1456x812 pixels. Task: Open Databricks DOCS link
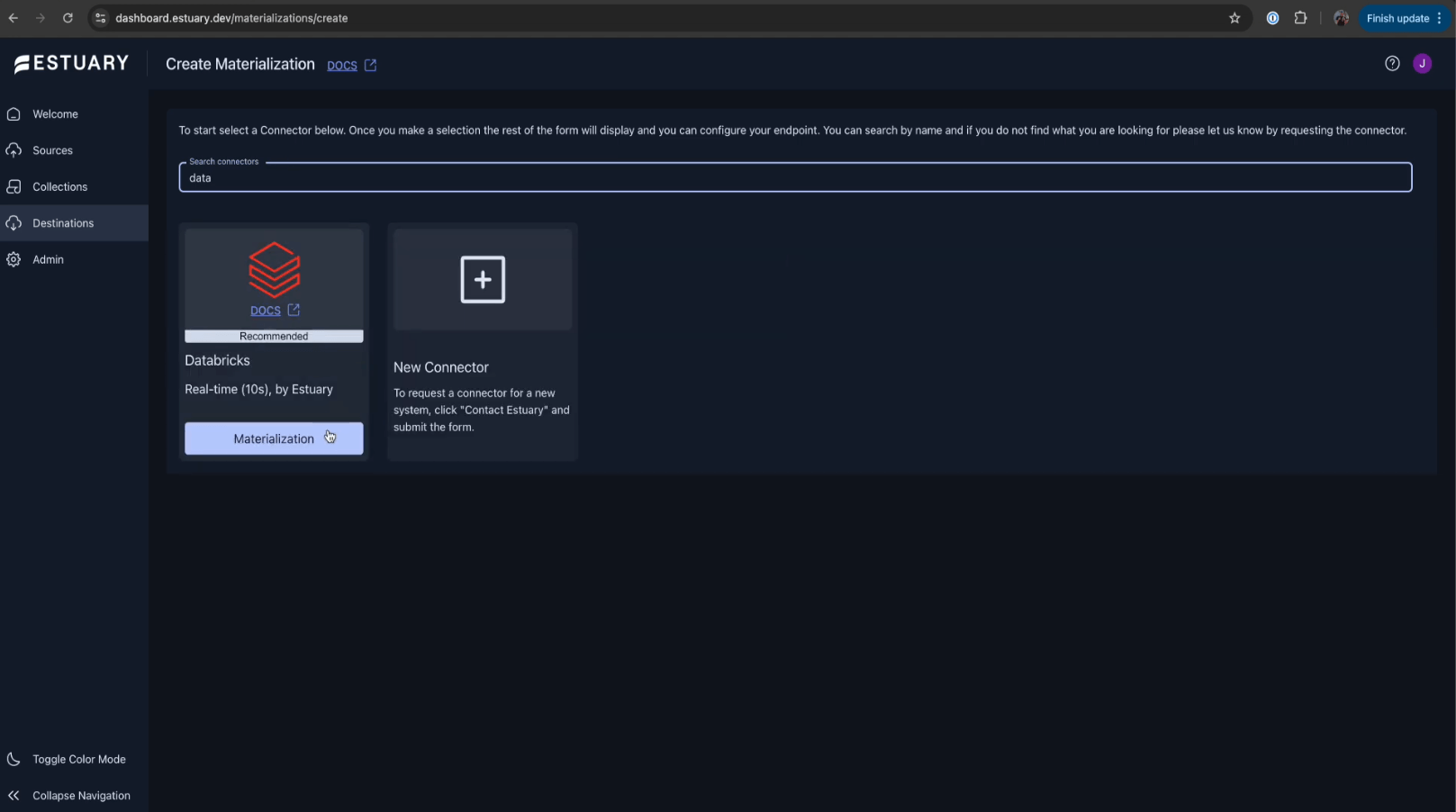coord(266,311)
